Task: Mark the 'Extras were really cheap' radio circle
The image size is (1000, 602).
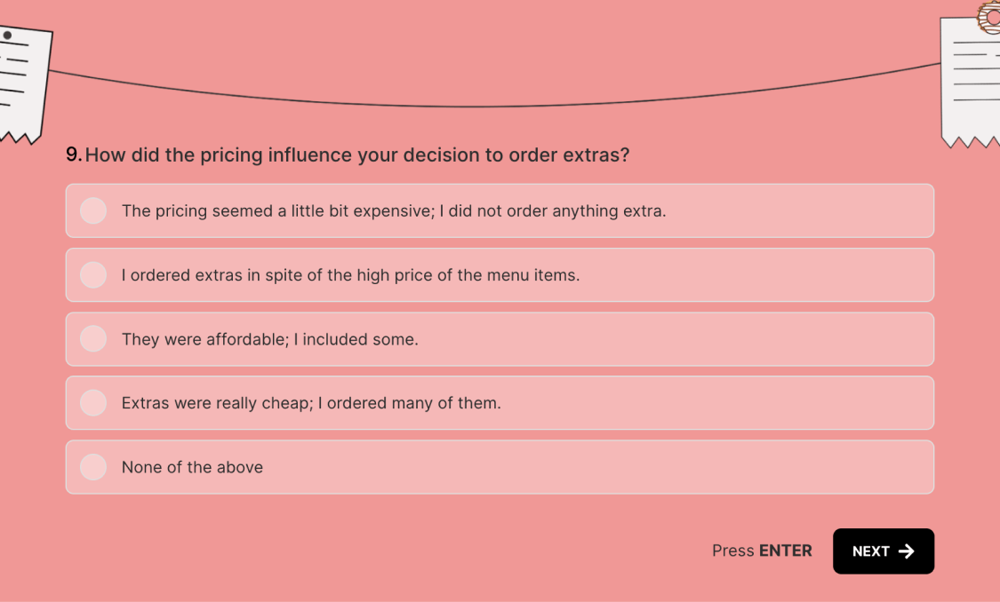Action: coord(93,403)
